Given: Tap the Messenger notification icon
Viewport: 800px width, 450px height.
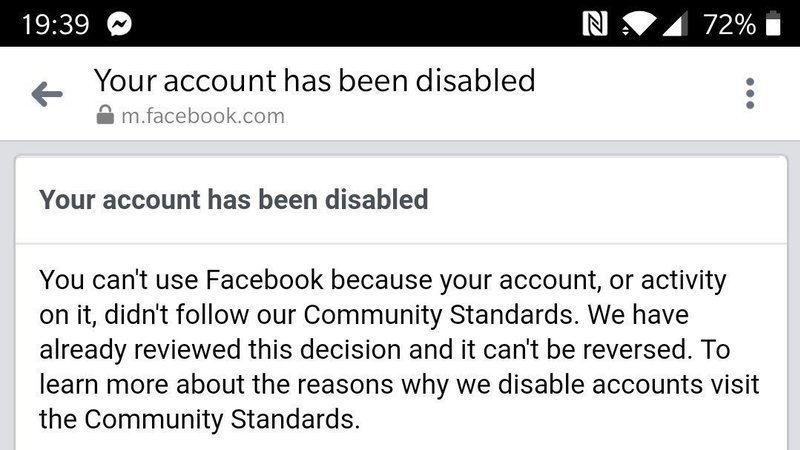Looking at the screenshot, I should pyautogui.click(x=119, y=24).
